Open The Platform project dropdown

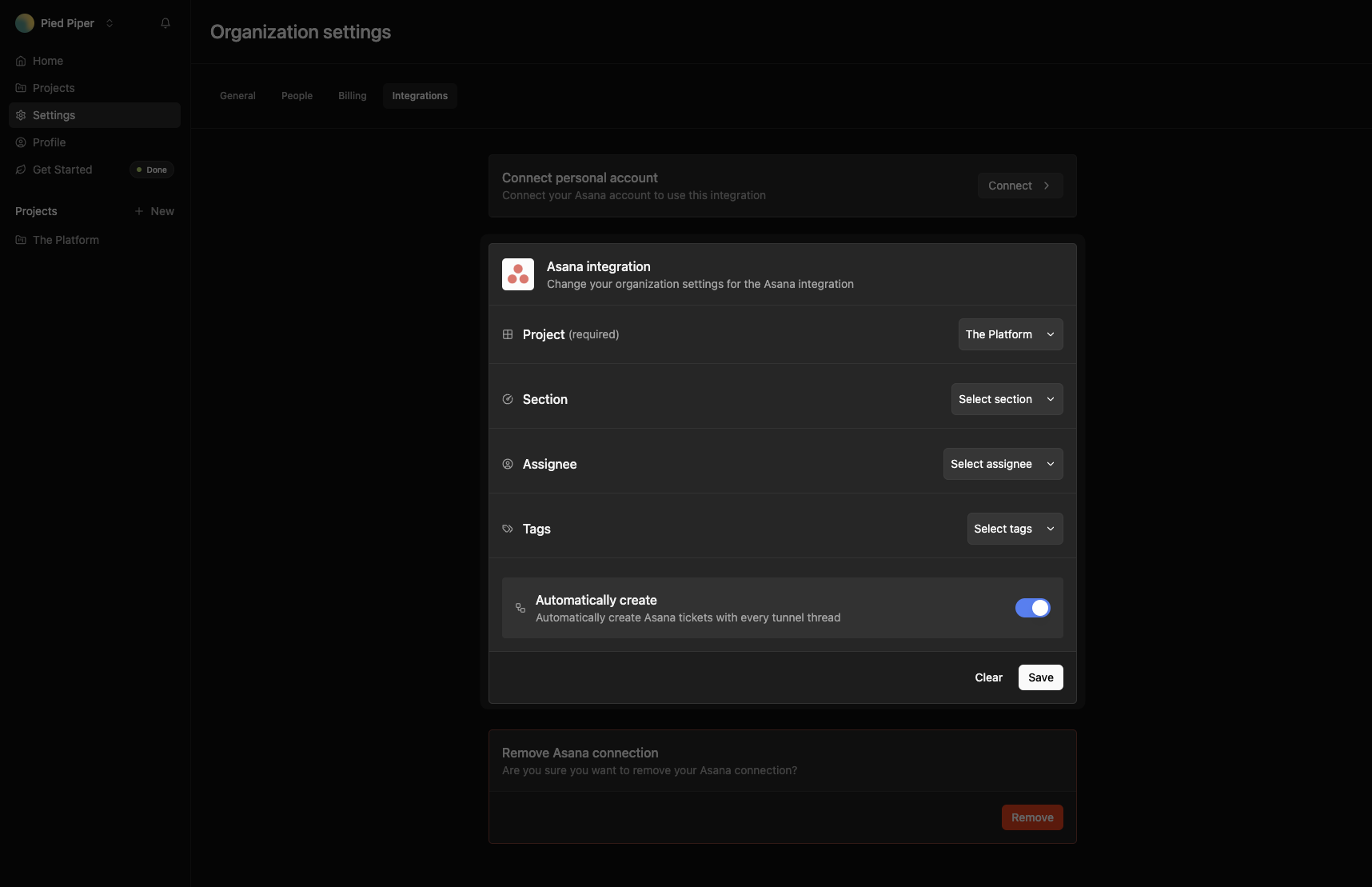(1011, 334)
